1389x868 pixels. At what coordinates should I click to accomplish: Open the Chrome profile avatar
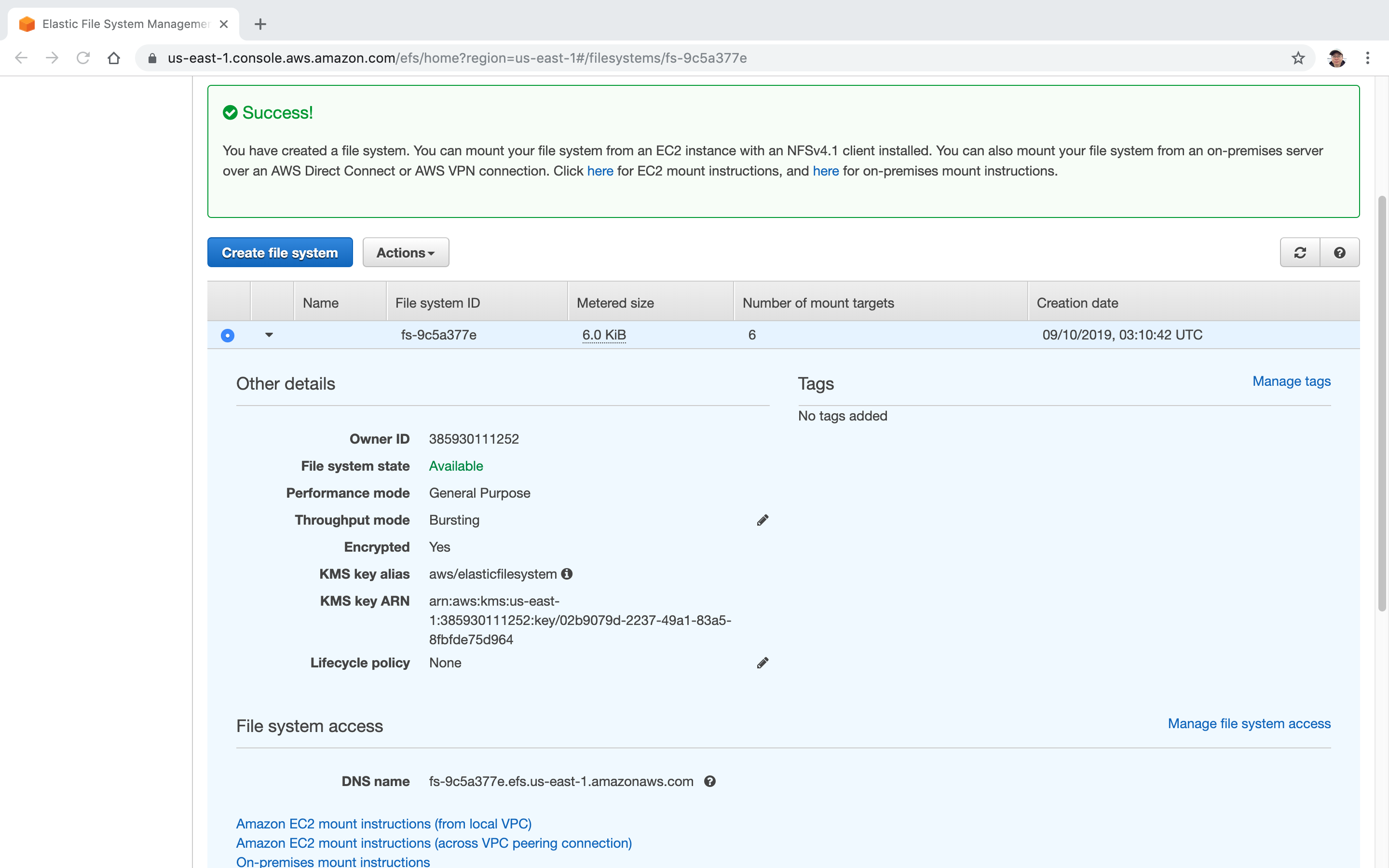pyautogui.click(x=1336, y=58)
